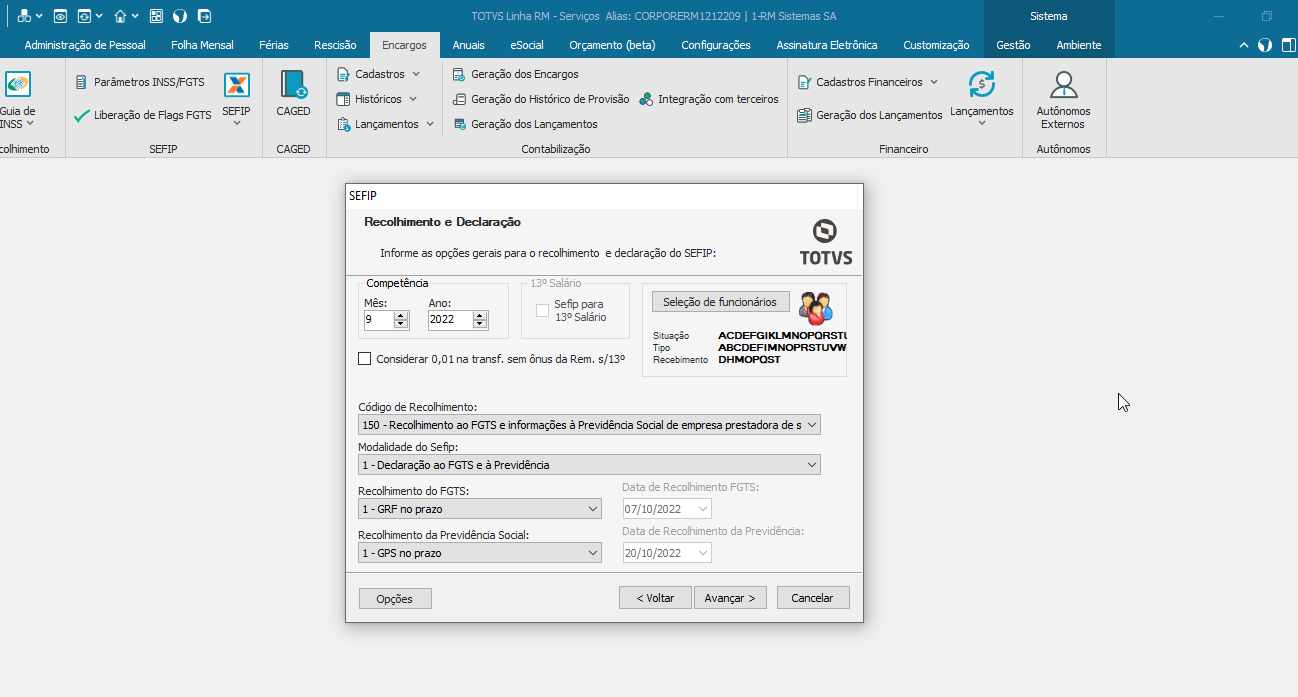Click the home icon in title bar
This screenshot has width=1298, height=697.
[x=120, y=16]
